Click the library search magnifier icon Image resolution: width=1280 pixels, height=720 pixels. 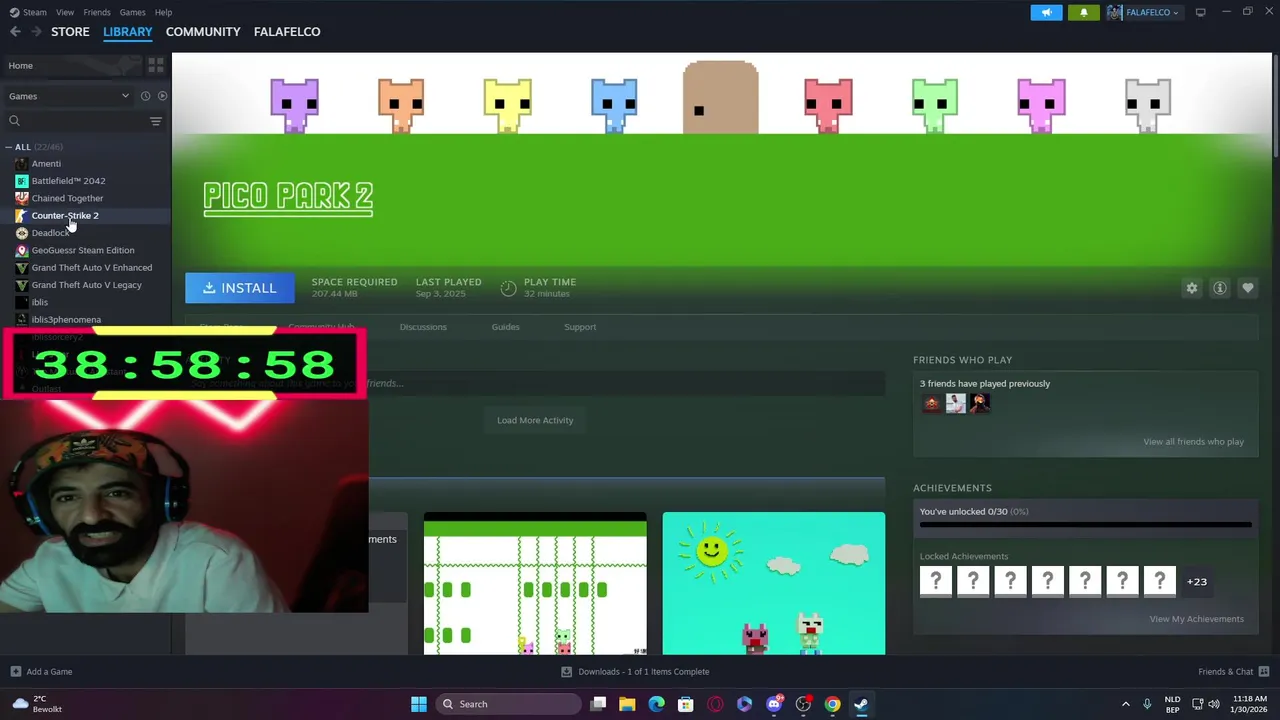[14, 121]
